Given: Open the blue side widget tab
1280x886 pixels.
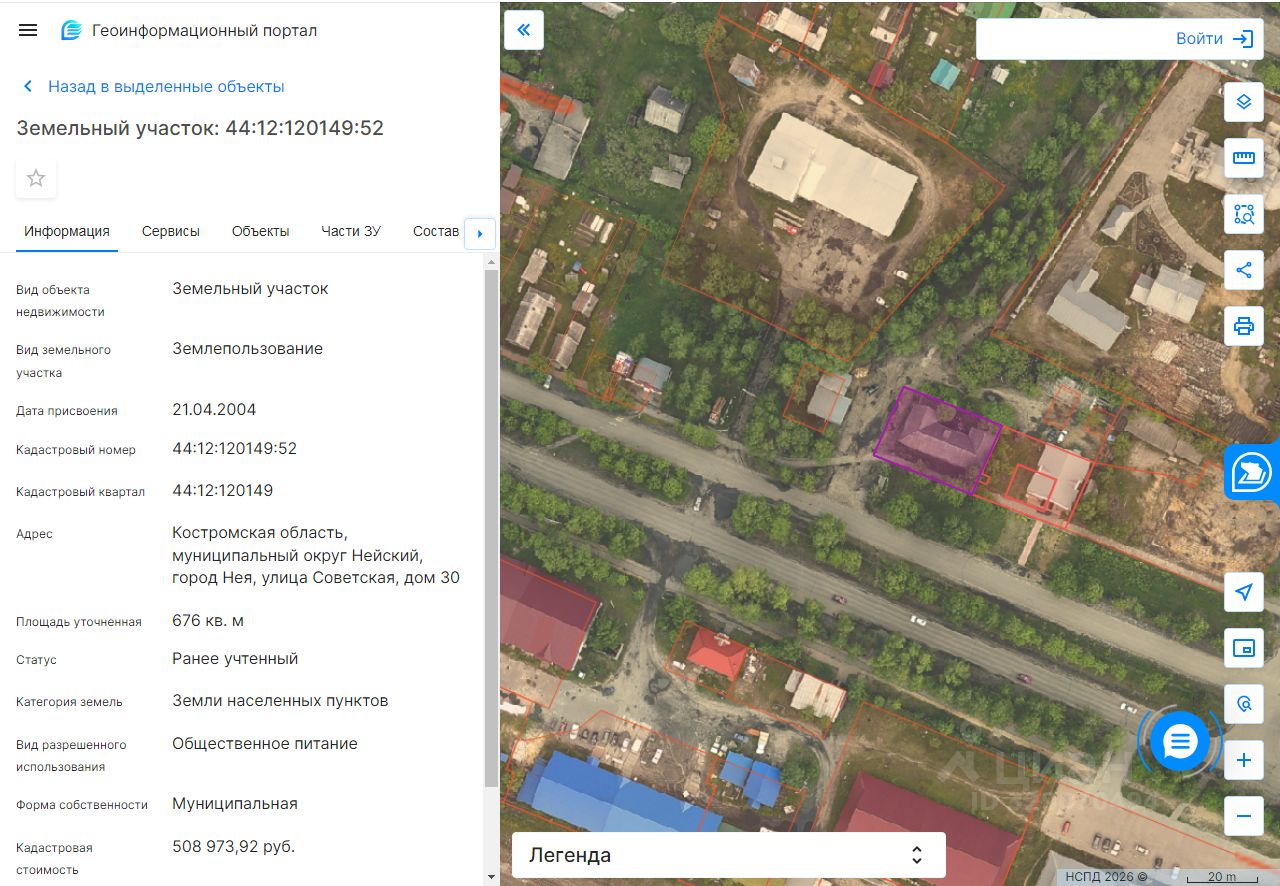Looking at the screenshot, I should tap(1252, 473).
